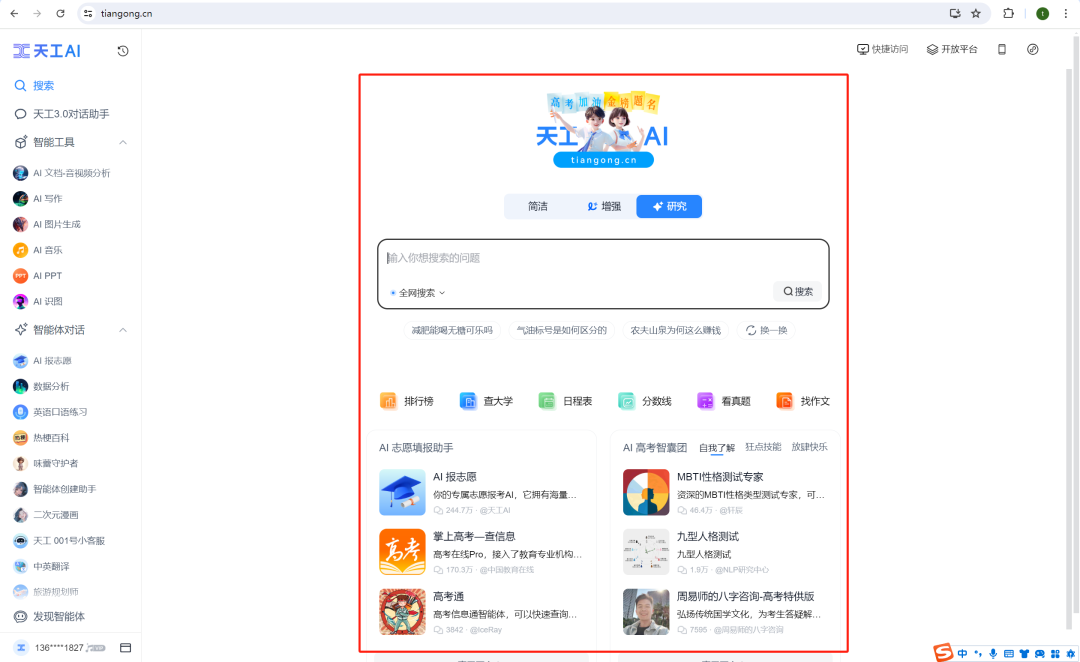Open the history clock icon beside the logo
Image resolution: width=1080 pixels, height=662 pixels.
(x=123, y=51)
